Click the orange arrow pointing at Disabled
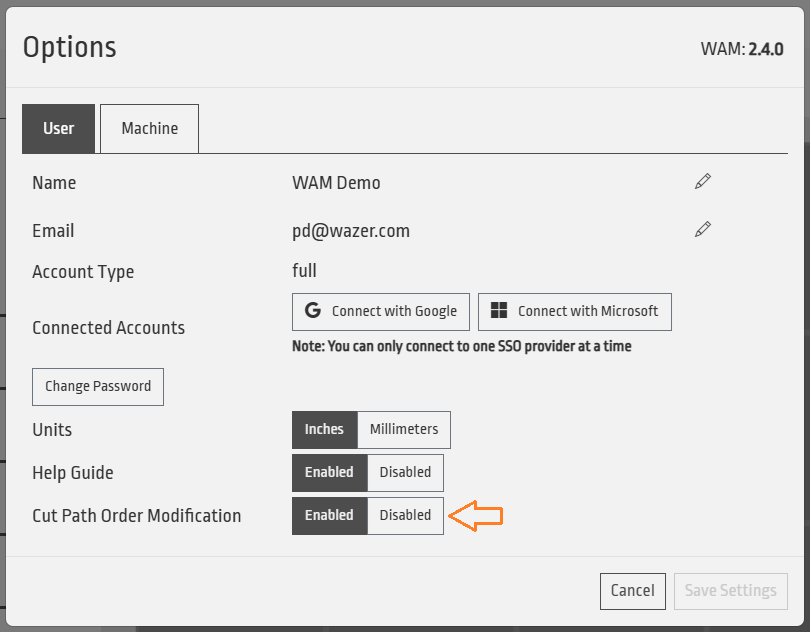This screenshot has height=632, width=810. (476, 516)
